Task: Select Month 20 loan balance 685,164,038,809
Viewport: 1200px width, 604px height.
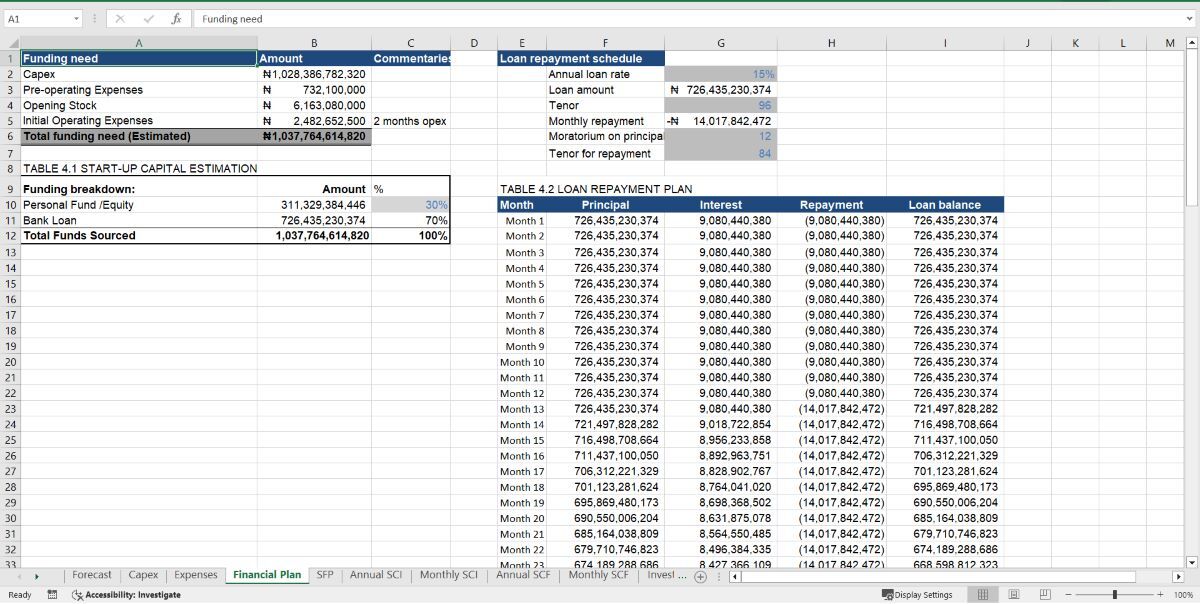Action: coord(946,519)
